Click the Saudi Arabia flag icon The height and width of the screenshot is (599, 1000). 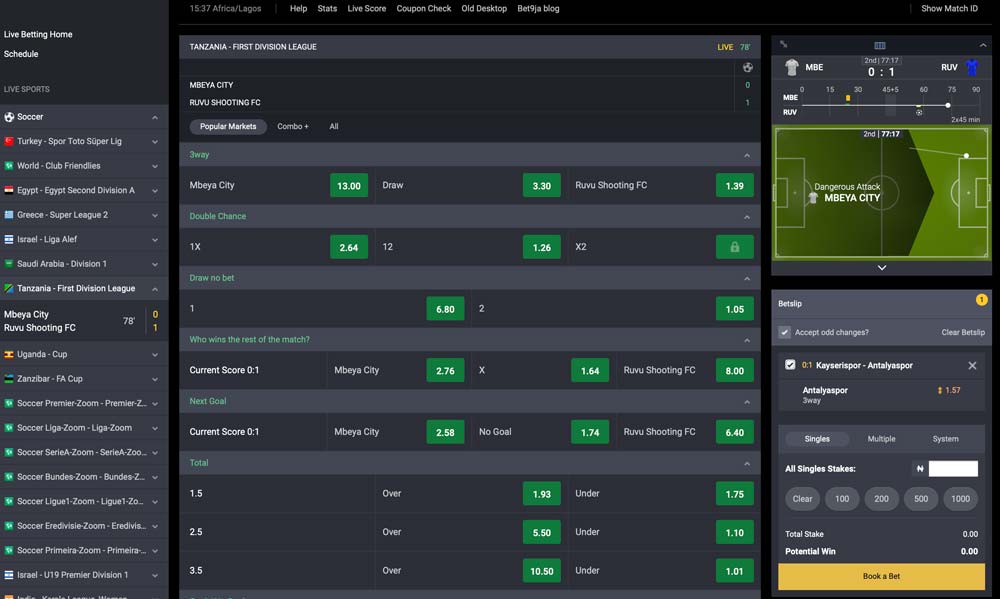click(9, 263)
